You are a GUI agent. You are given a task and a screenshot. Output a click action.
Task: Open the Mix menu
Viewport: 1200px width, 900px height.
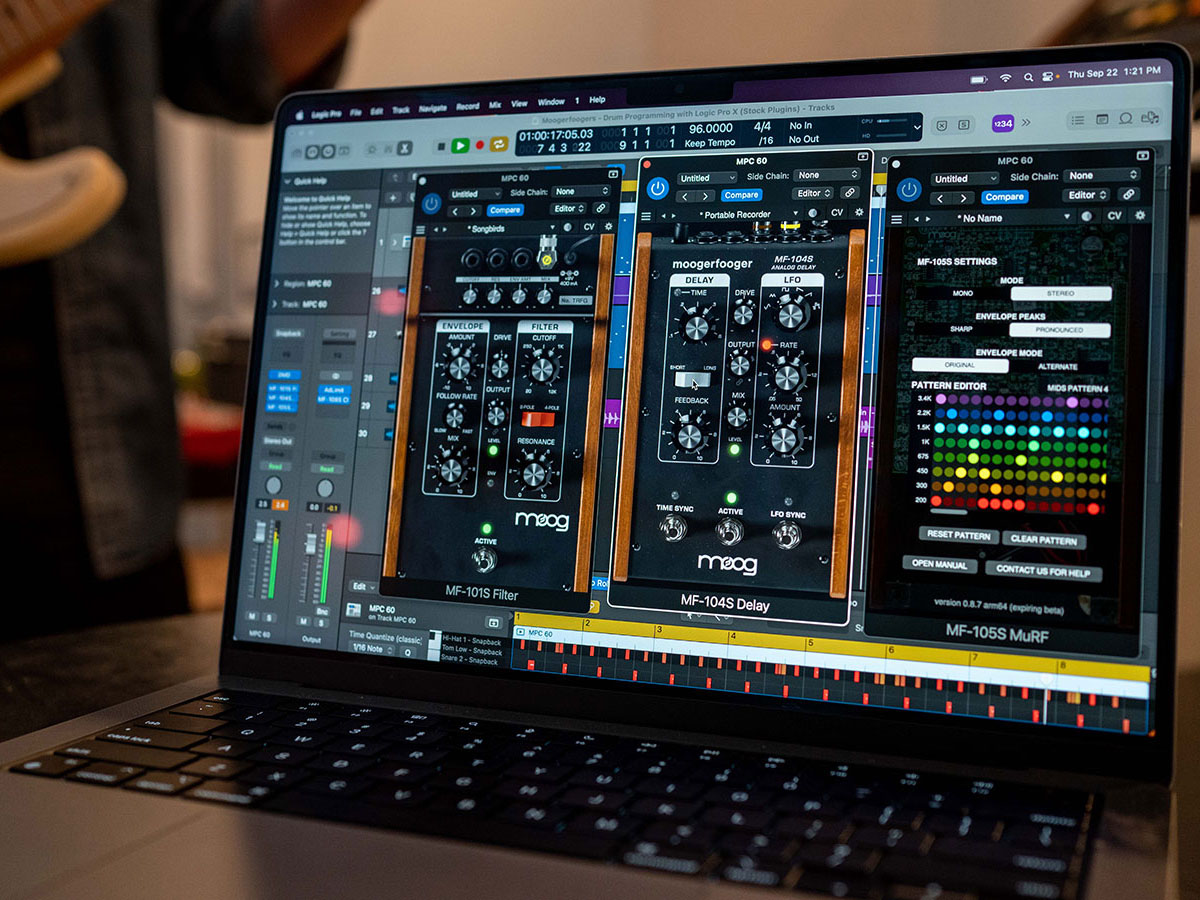coord(495,105)
